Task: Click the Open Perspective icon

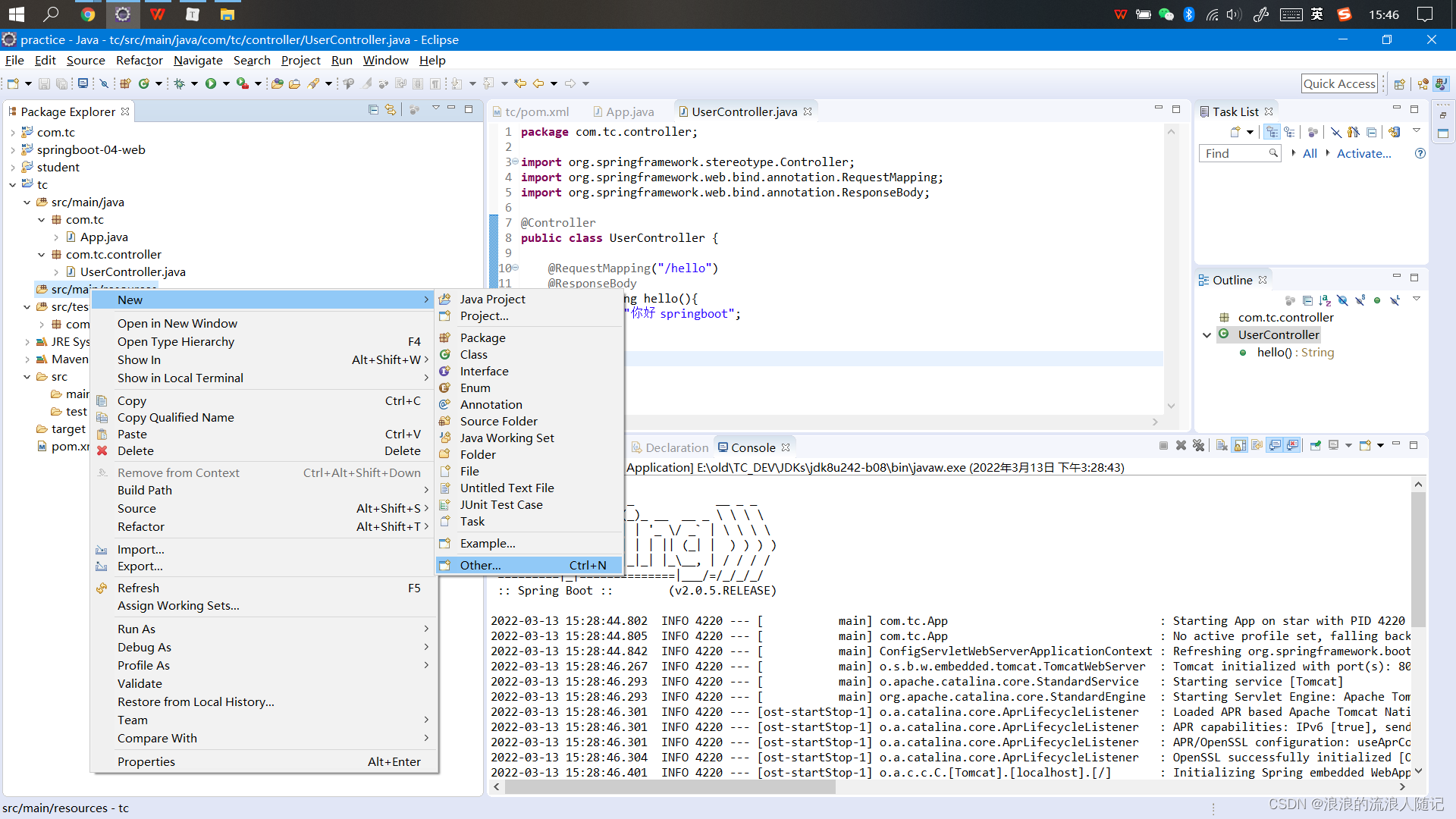Action: coord(1400,83)
